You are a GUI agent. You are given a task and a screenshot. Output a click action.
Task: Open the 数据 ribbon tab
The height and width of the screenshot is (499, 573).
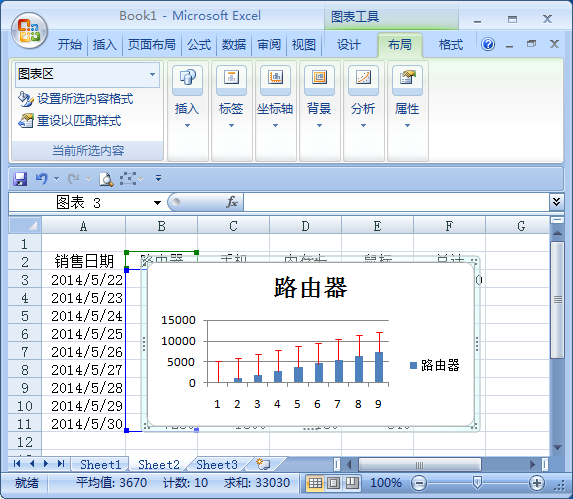(234, 45)
